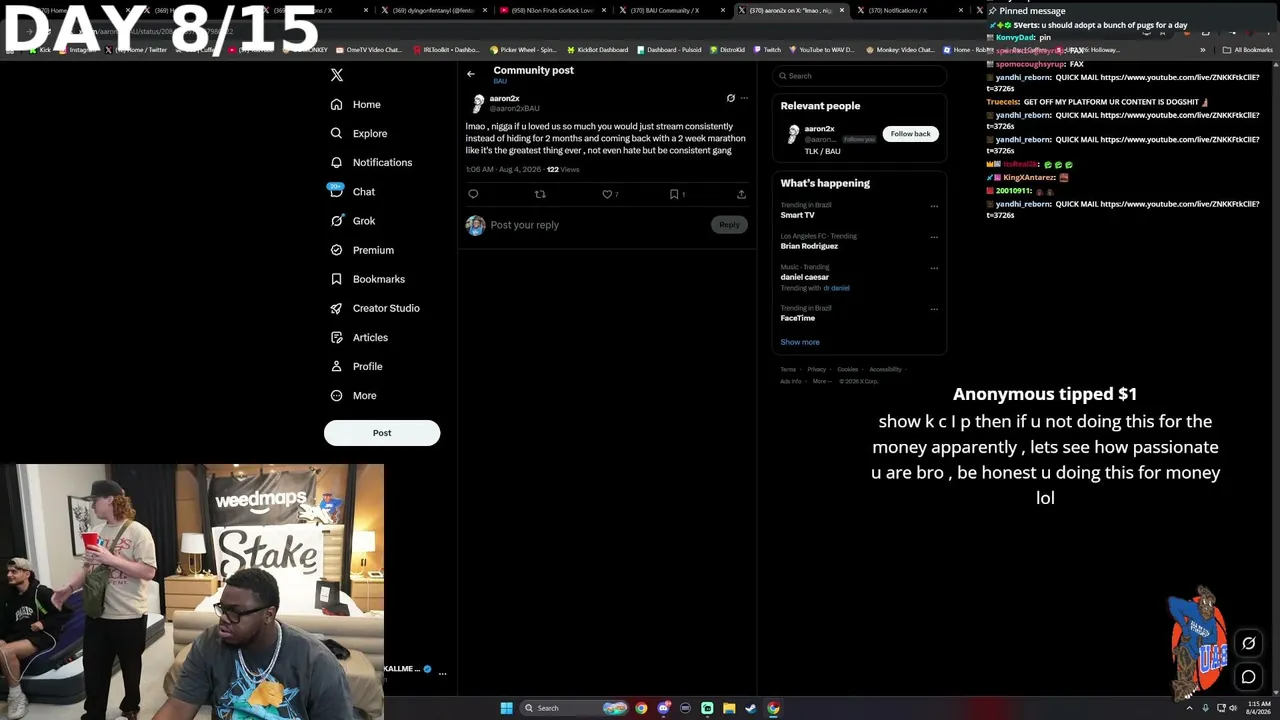The image size is (1280, 720).
Task: Open aaron2x in Relevant people
Action: [819, 129]
